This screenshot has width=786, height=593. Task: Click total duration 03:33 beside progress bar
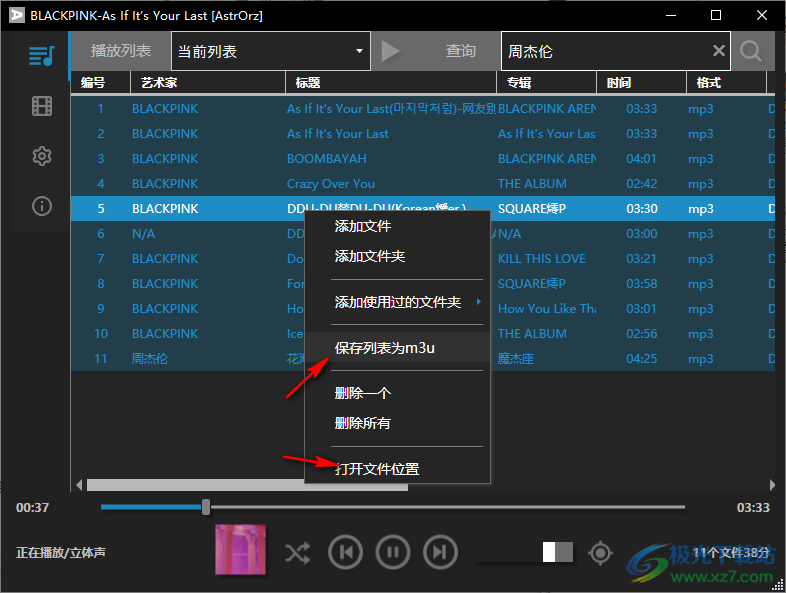(753, 507)
